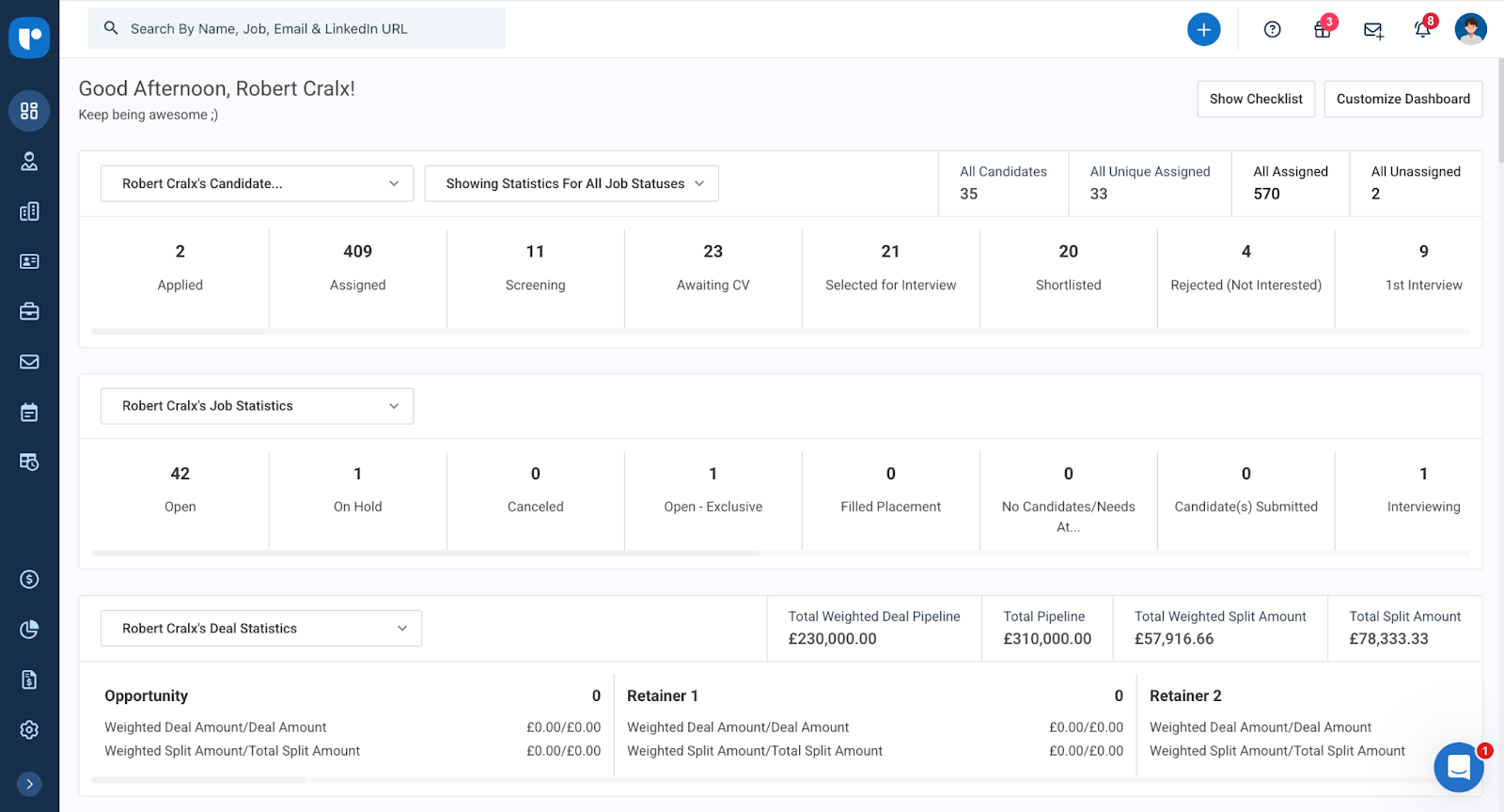
Task: Open Robert Cralx's Candidate dropdown
Action: (257, 184)
